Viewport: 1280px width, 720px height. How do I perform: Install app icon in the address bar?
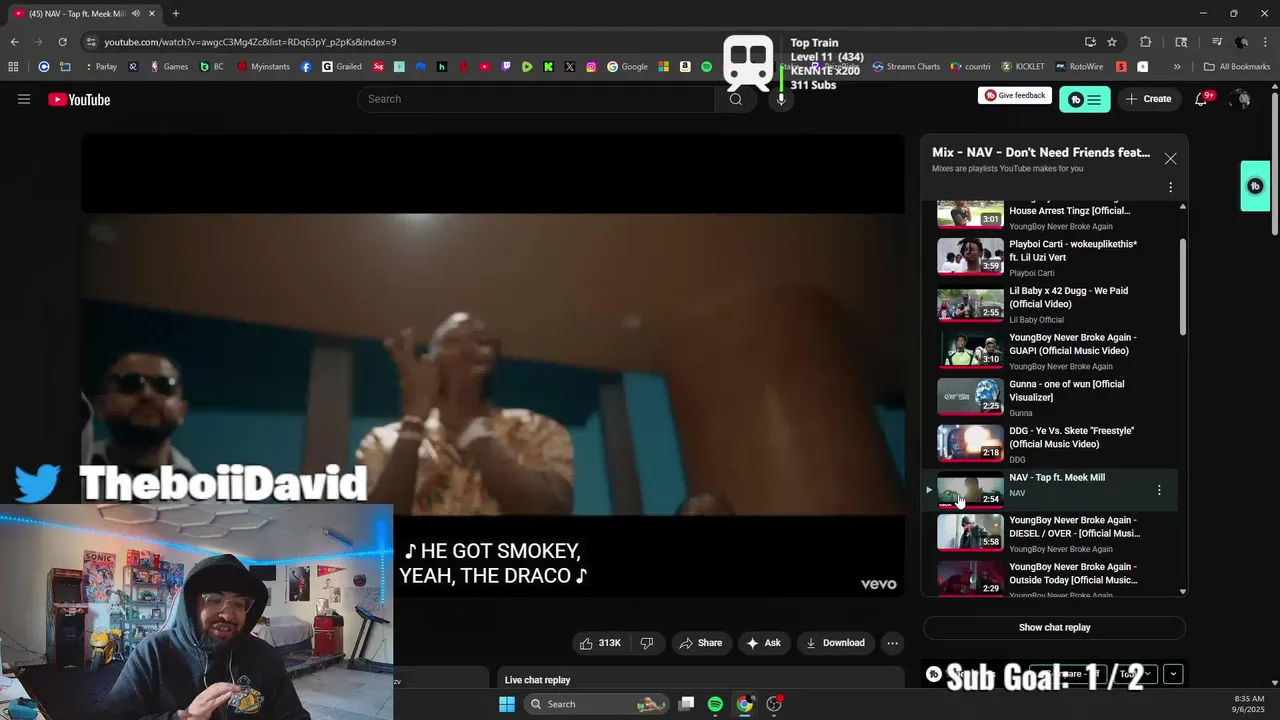click(1090, 42)
